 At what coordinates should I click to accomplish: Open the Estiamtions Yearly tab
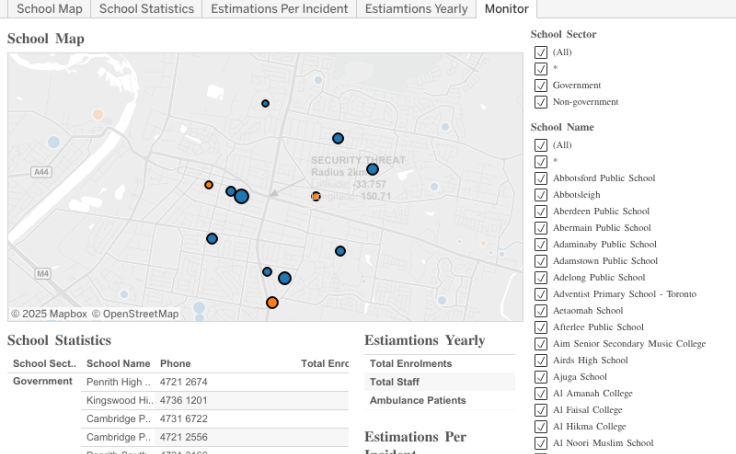coord(416,9)
